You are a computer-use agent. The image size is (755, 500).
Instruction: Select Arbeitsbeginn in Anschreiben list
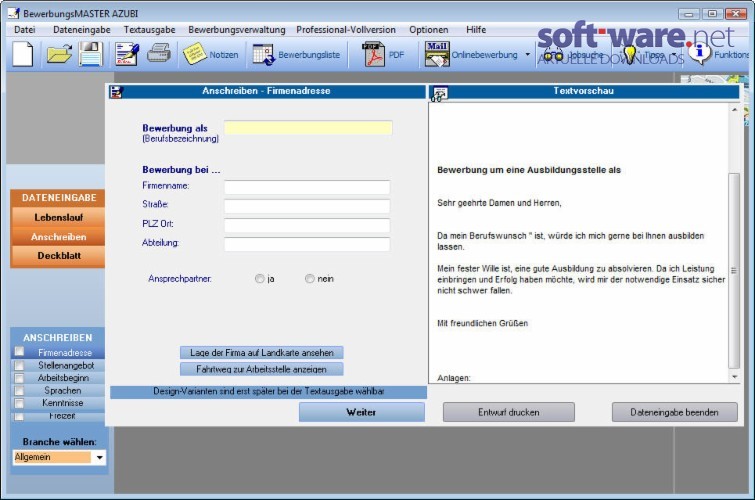click(63, 378)
